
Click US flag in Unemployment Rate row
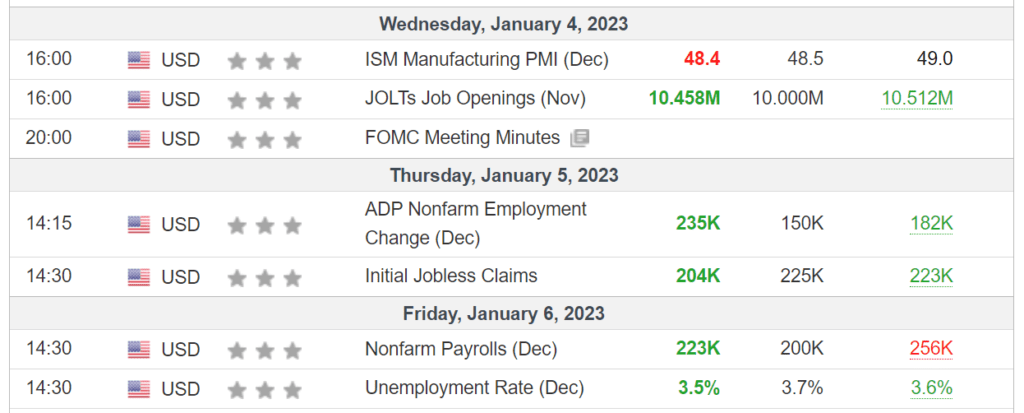[x=138, y=389]
